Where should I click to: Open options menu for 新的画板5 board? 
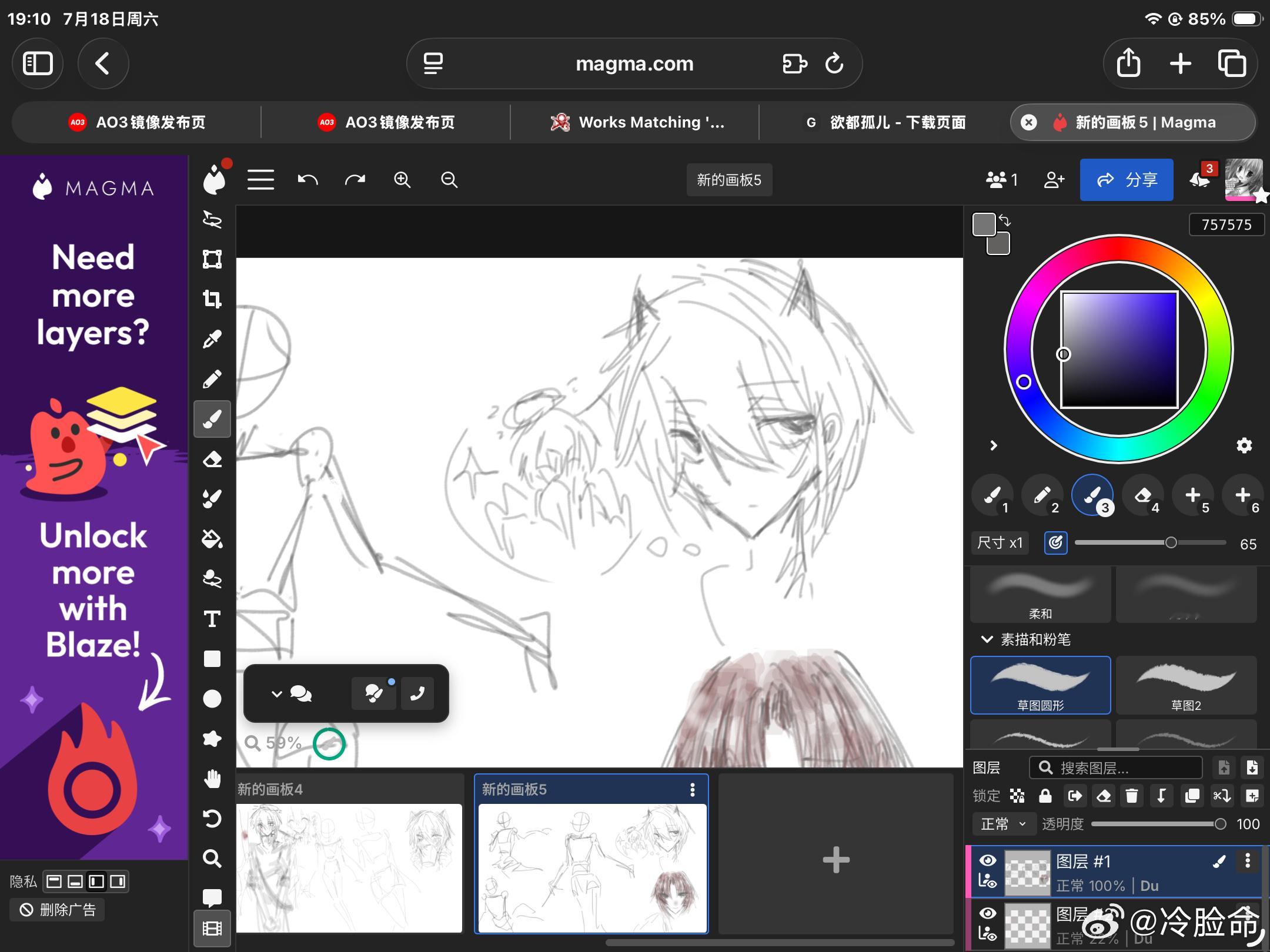pos(693,790)
